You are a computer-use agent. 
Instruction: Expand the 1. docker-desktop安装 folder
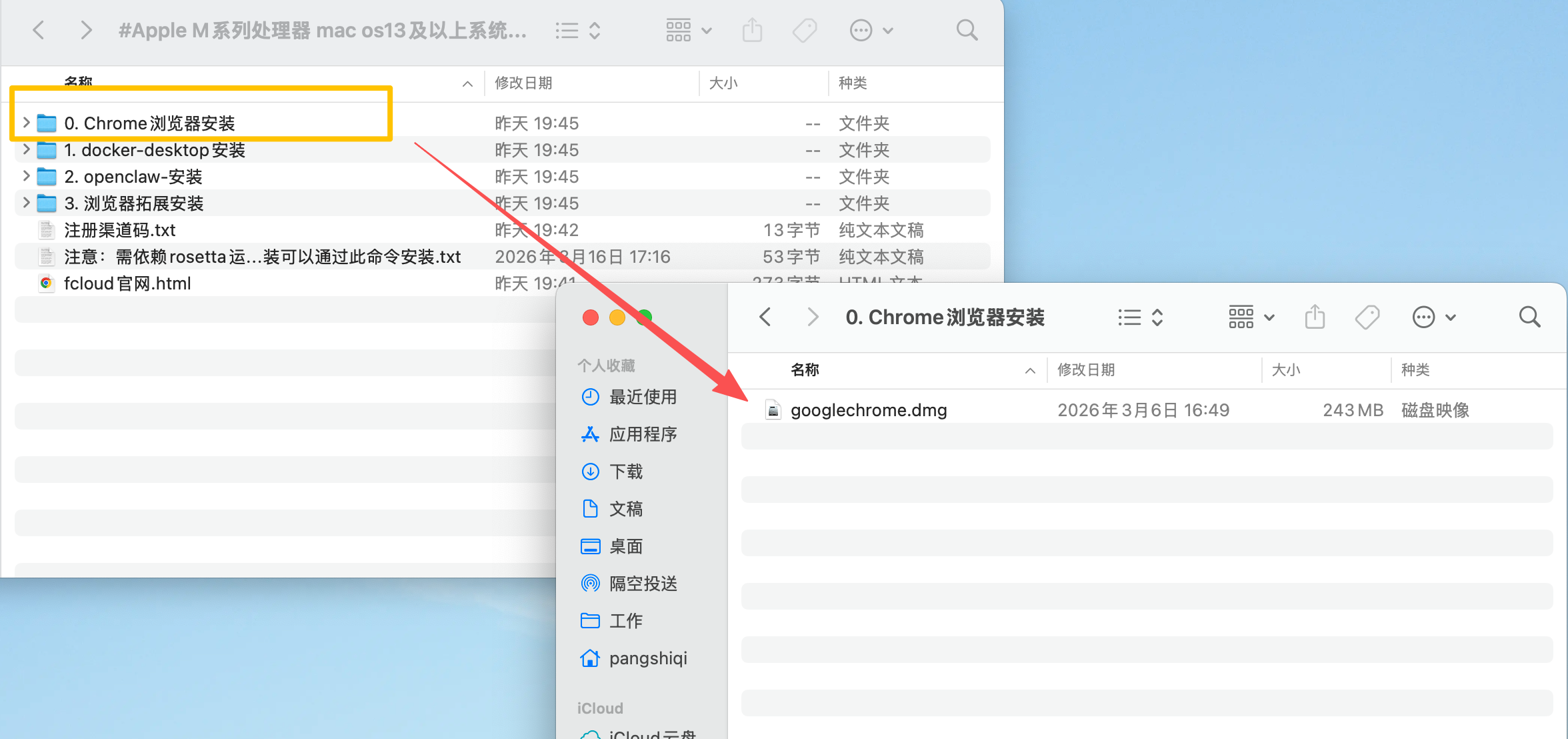coord(26,149)
